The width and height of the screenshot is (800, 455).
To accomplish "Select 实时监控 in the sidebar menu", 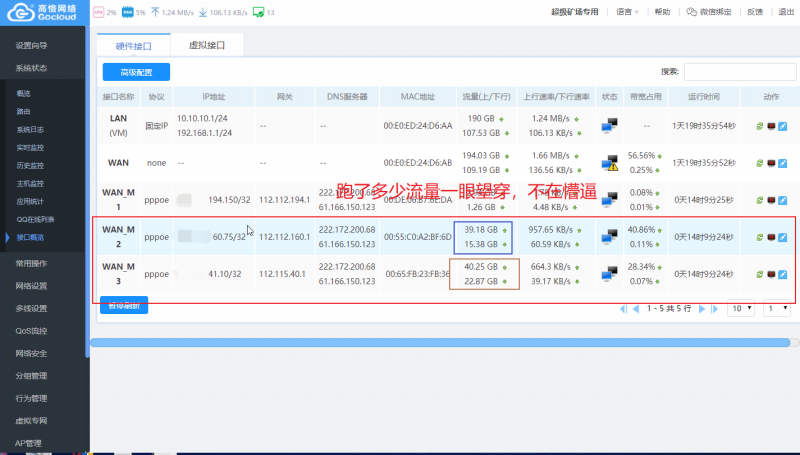I will point(30,147).
